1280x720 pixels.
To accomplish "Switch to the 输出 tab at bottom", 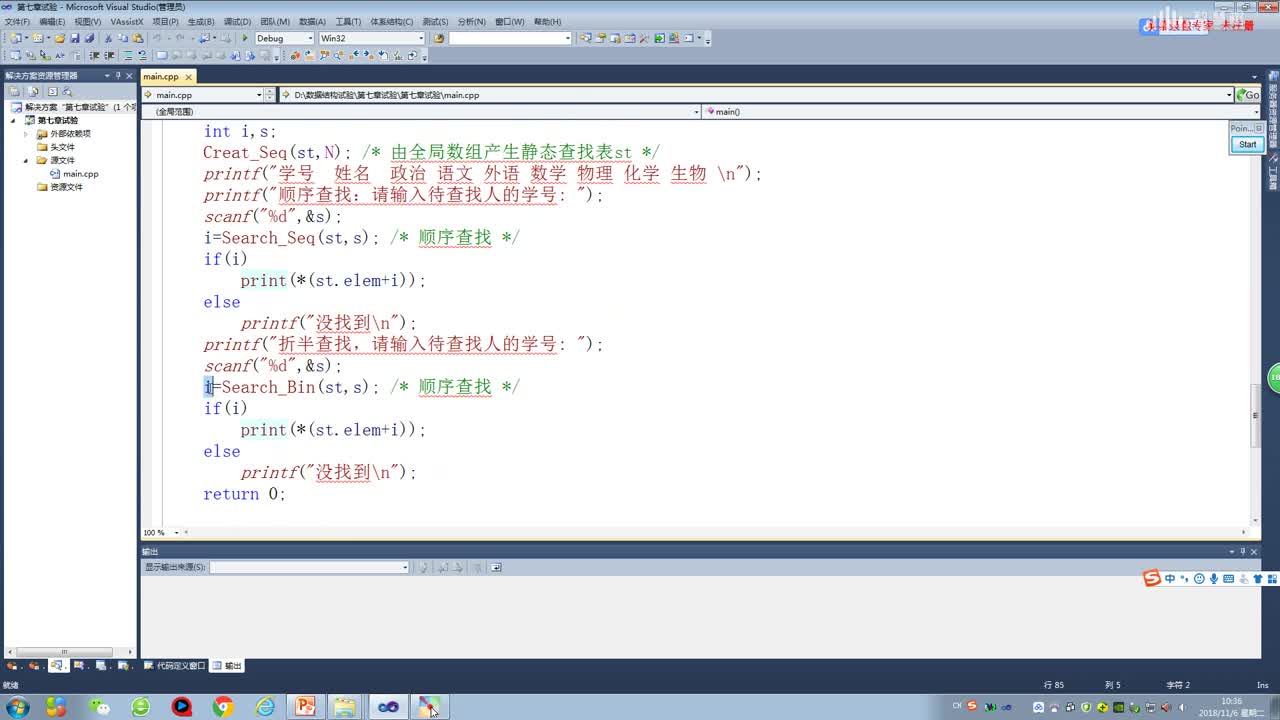I will [x=227, y=666].
